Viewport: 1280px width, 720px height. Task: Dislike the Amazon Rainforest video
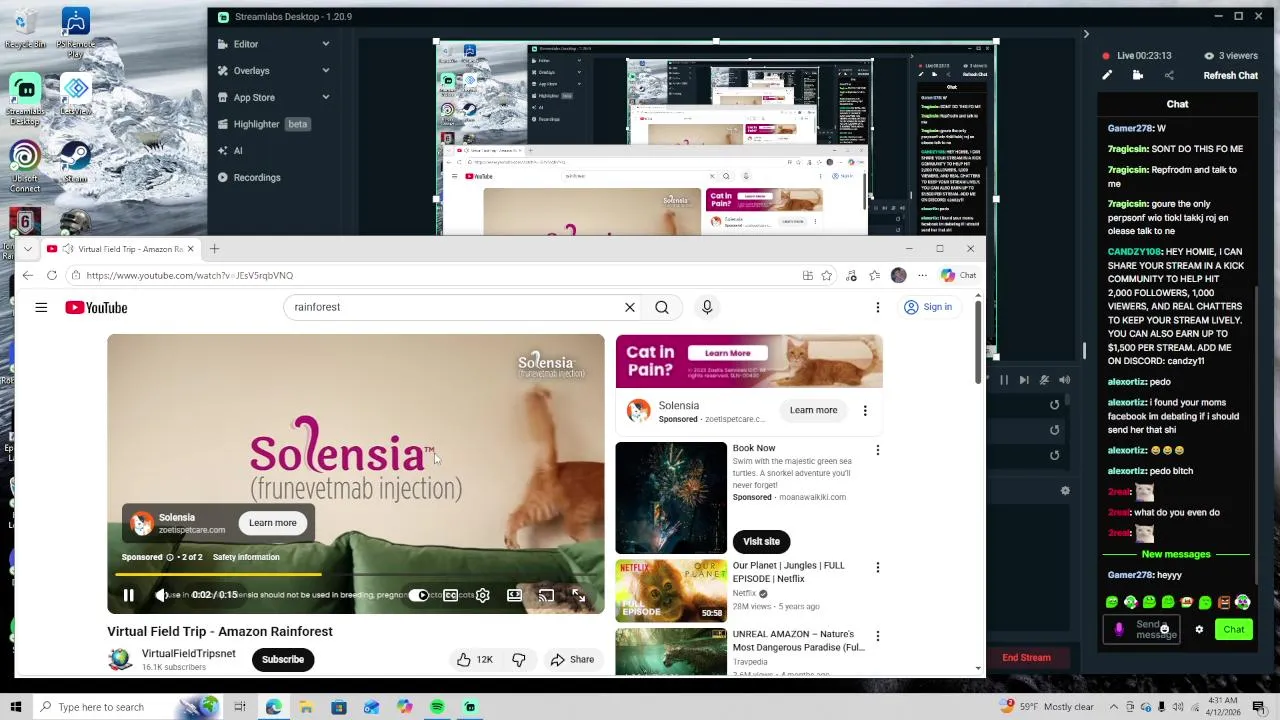tap(518, 659)
